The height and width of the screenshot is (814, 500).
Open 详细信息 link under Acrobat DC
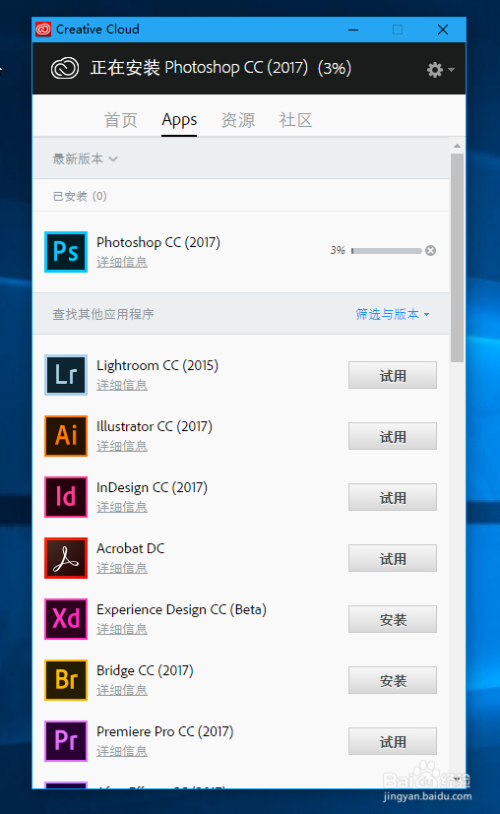click(x=122, y=568)
